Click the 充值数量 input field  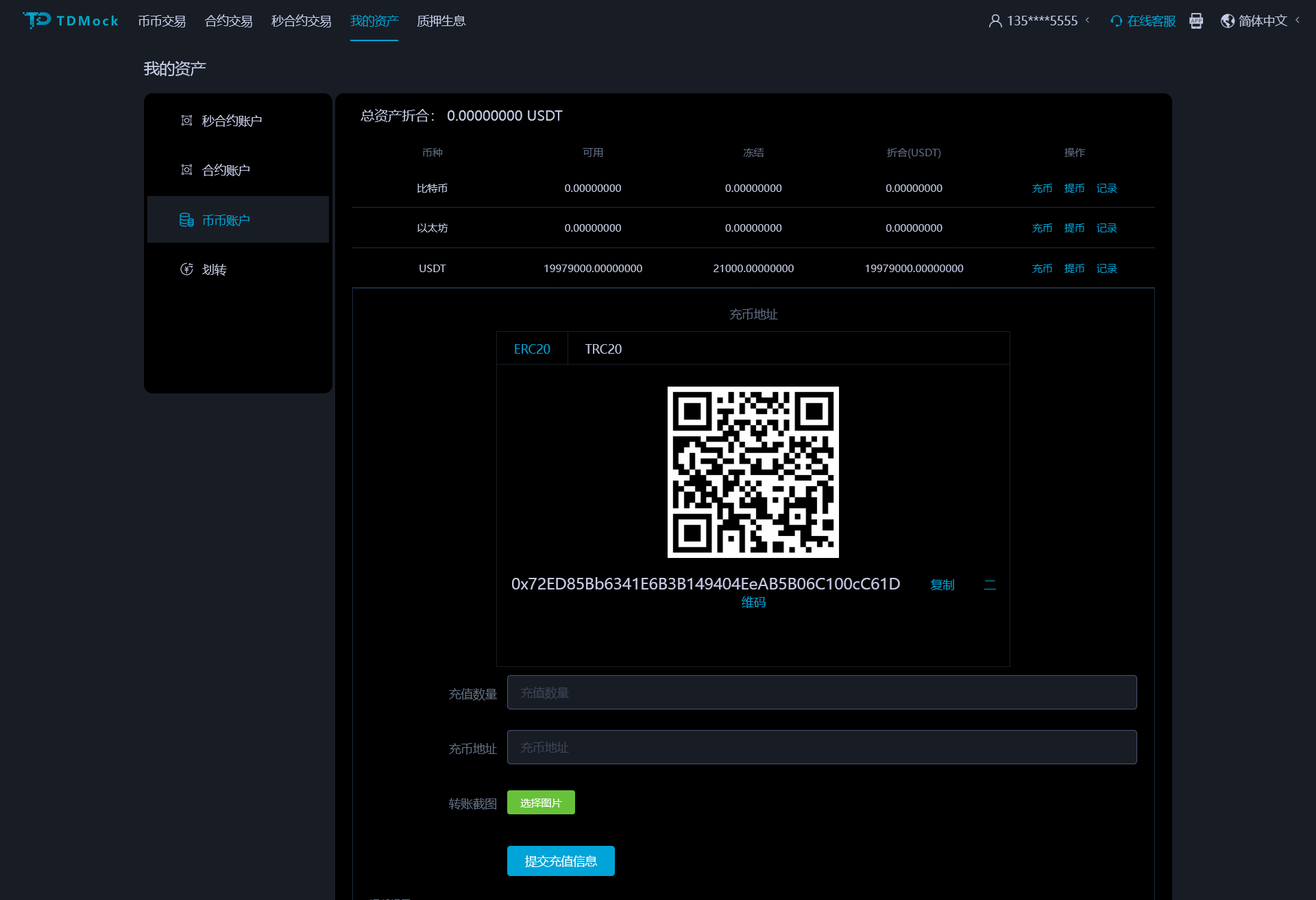point(821,692)
